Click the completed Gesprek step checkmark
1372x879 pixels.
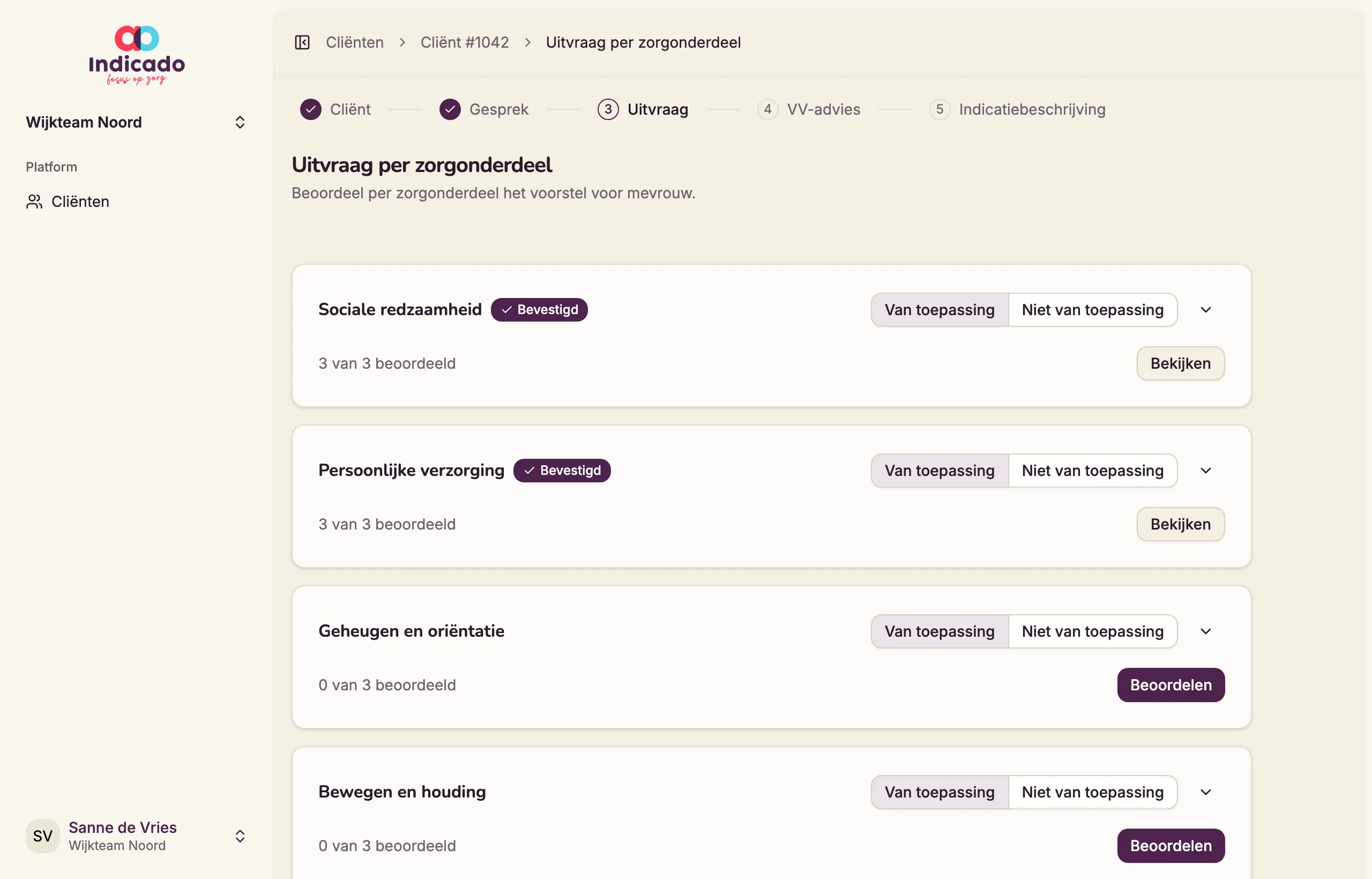450,109
